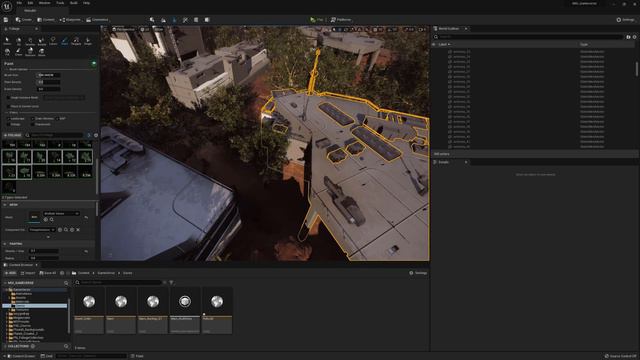640x360 pixels.
Task: Click the Content Browser asset search field
Action: click(118, 282)
